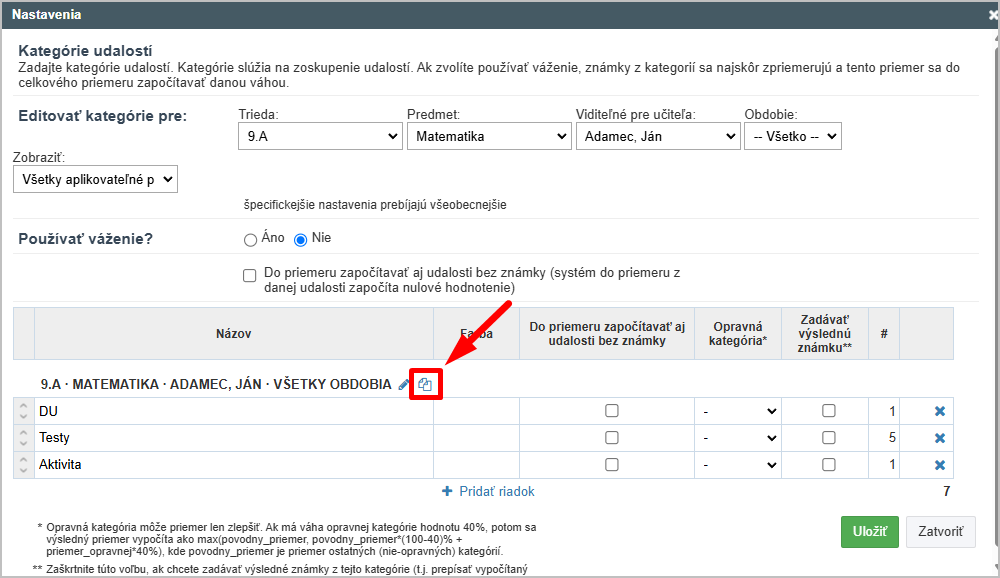Expand the Obdobie dropdown
This screenshot has width=1000, height=578.
(x=792, y=136)
